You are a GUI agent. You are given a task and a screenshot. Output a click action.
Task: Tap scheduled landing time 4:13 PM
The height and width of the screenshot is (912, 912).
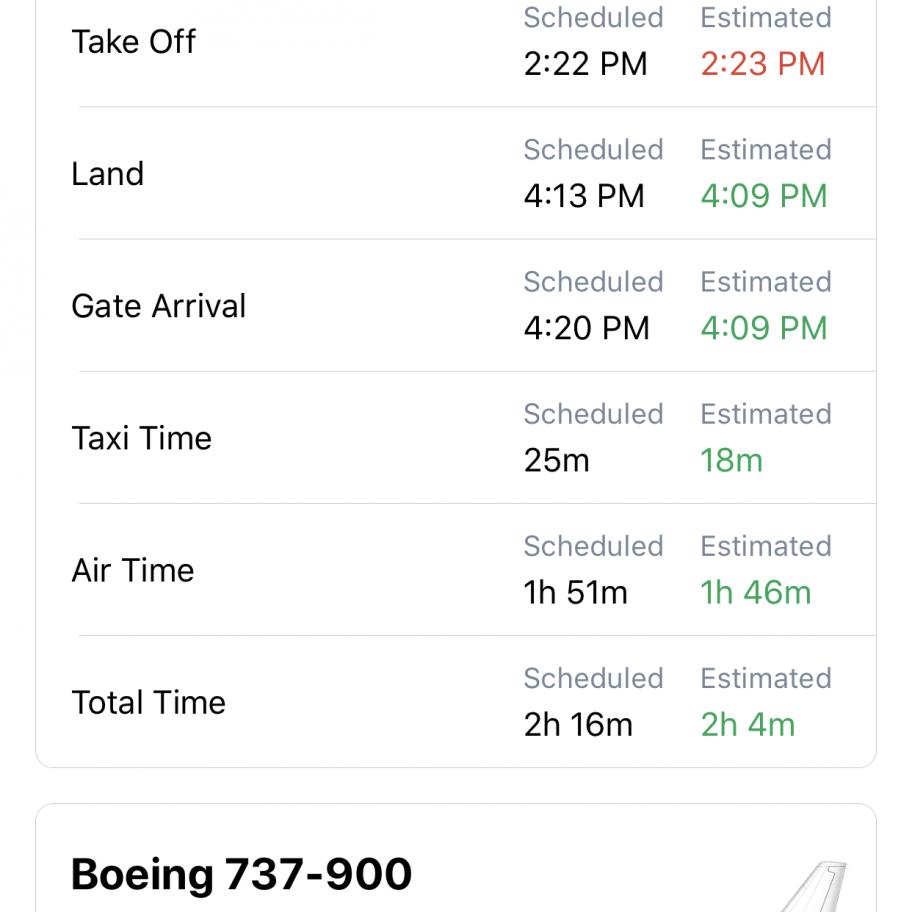point(584,196)
